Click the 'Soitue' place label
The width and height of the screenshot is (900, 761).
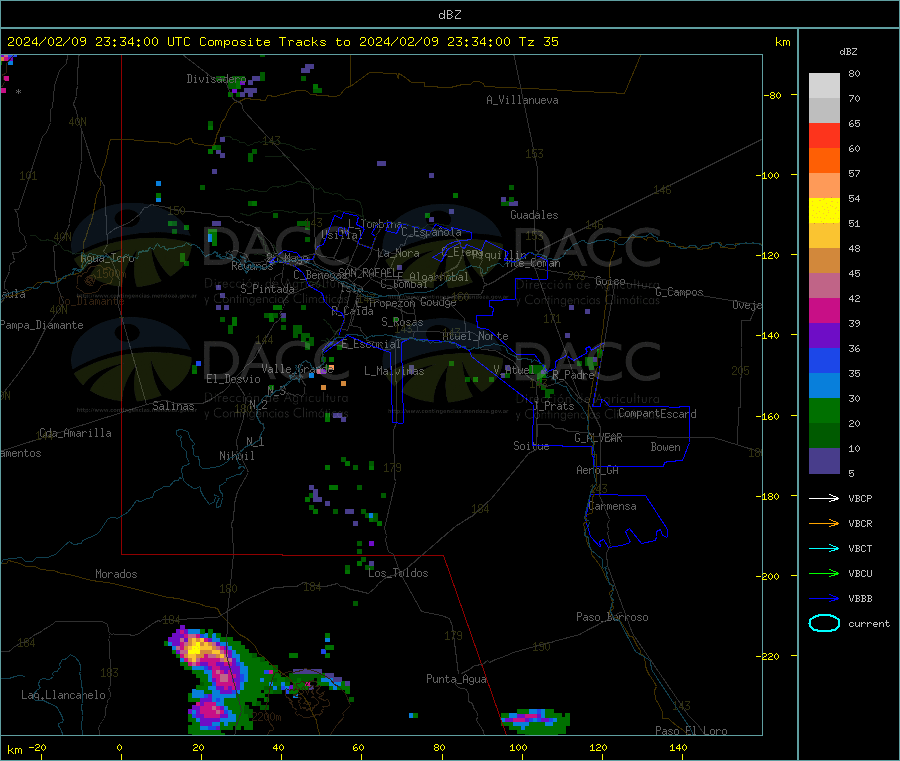(x=531, y=446)
